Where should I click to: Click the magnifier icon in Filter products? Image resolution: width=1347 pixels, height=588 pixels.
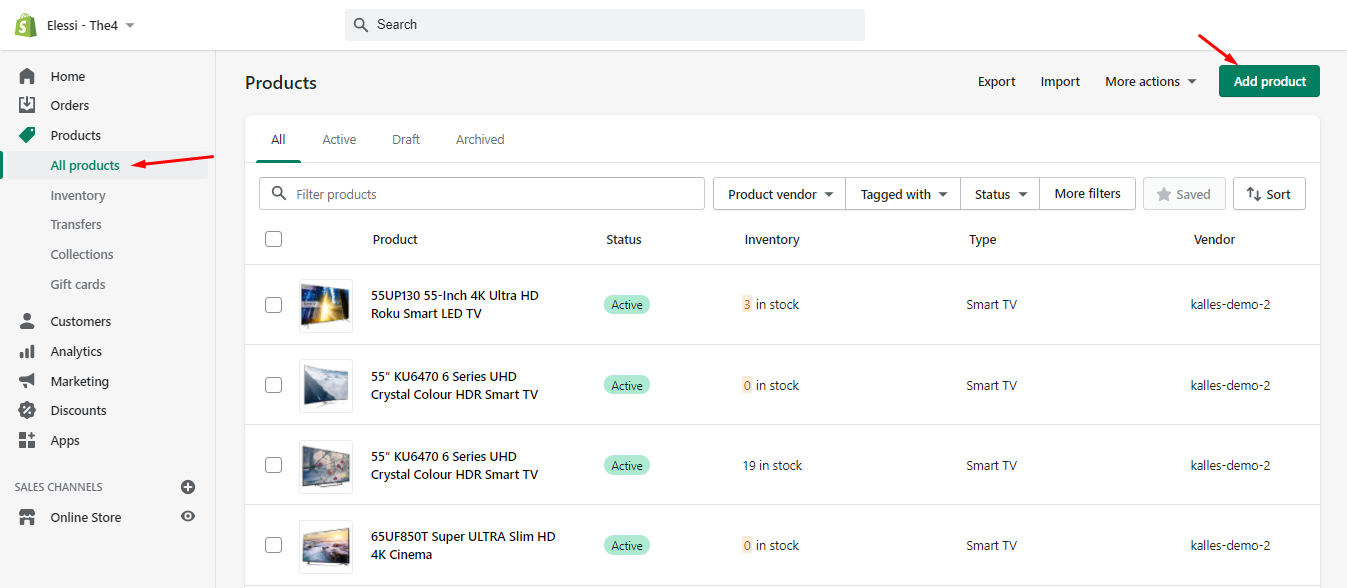pyautogui.click(x=277, y=194)
